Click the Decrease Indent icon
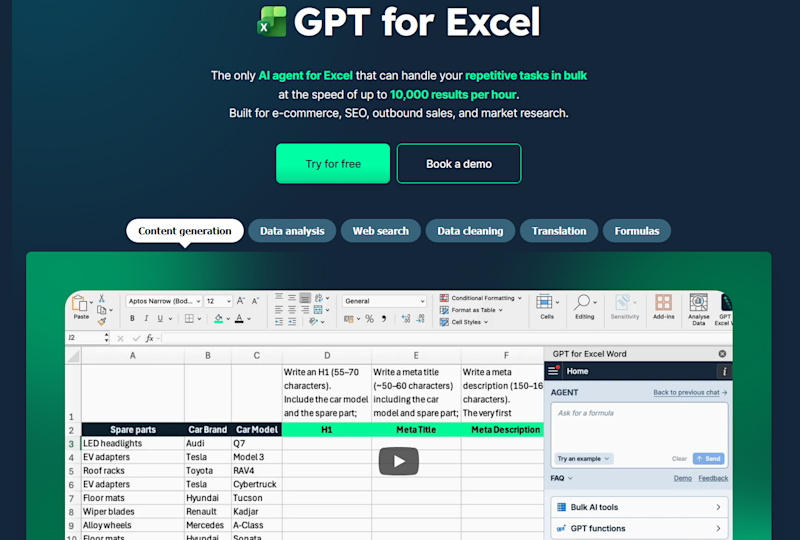Image resolution: width=800 pixels, height=540 pixels. (279, 322)
